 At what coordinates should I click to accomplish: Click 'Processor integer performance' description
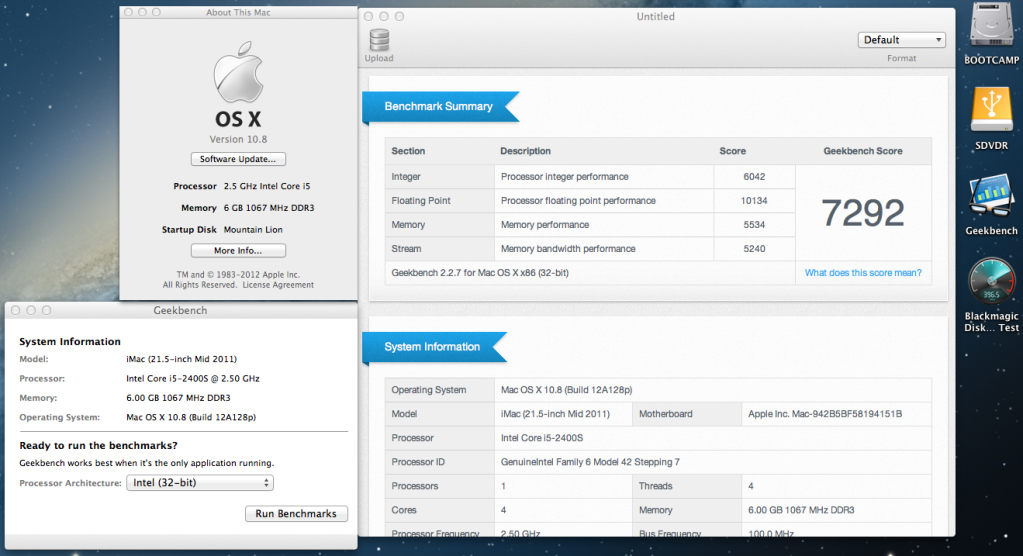coord(564,177)
